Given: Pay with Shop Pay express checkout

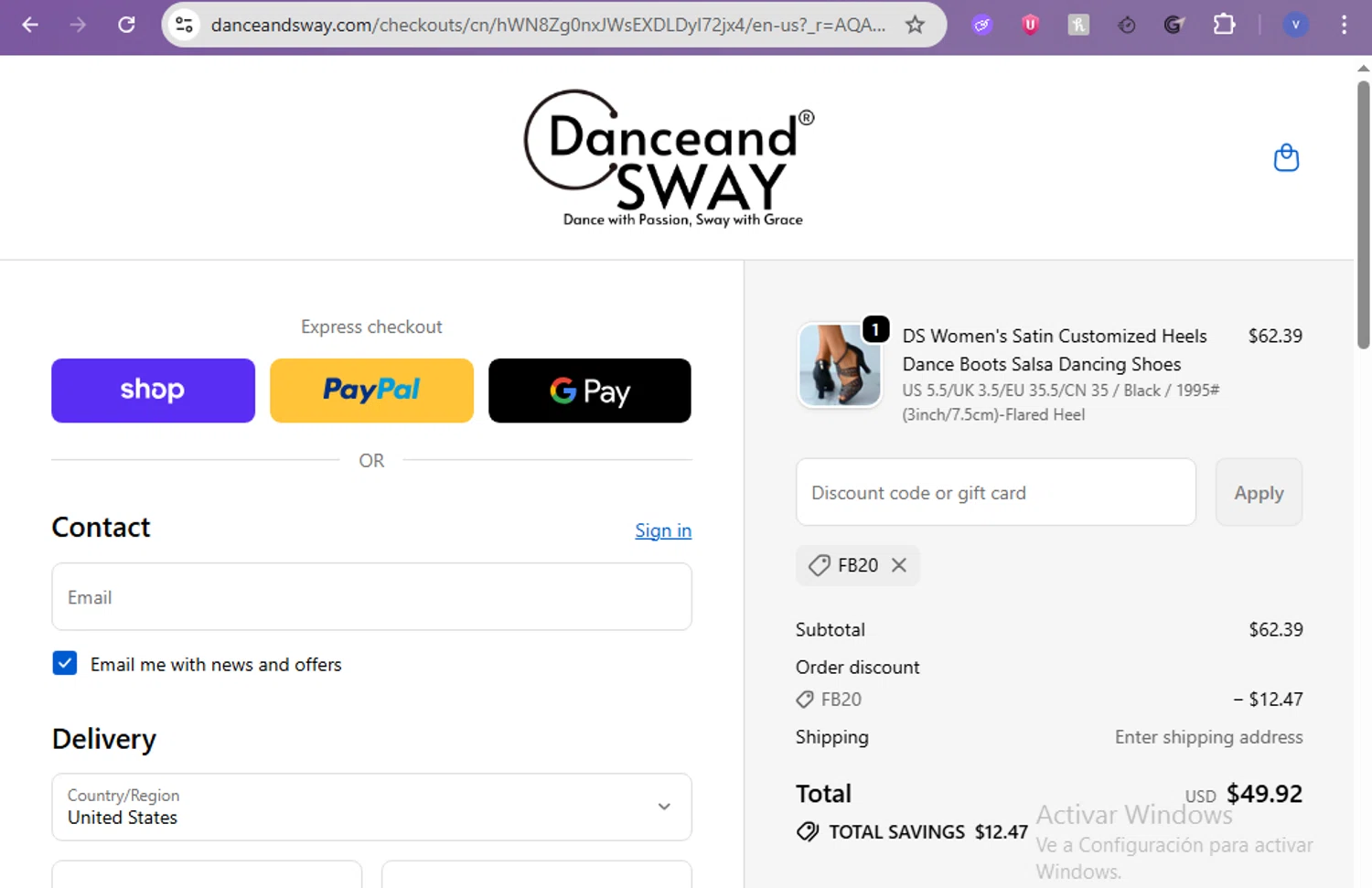Looking at the screenshot, I should coord(153,391).
